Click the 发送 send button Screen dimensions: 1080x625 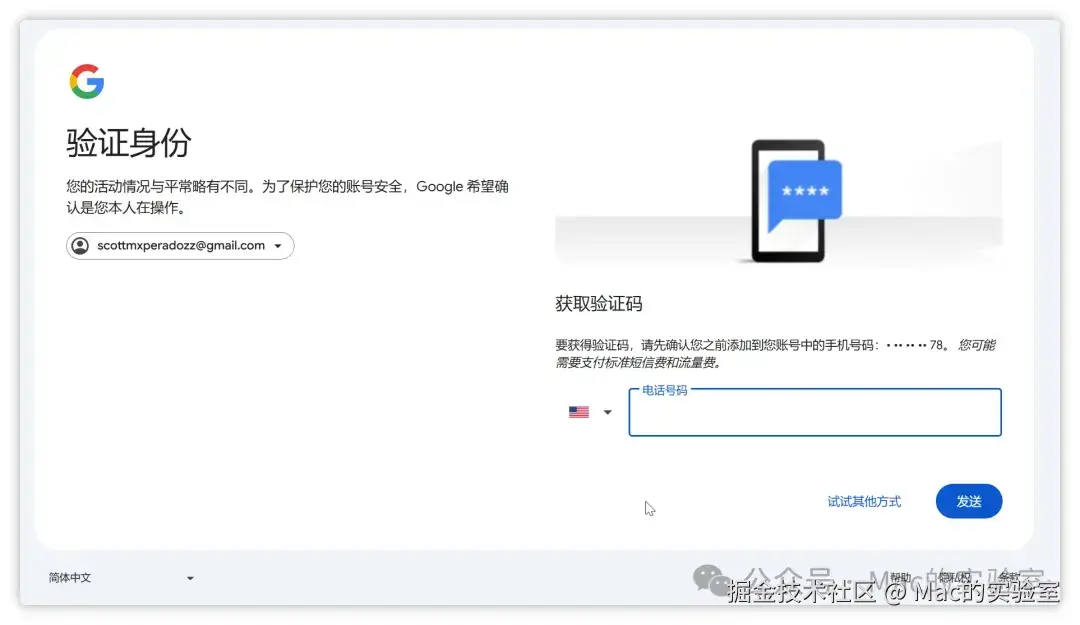tap(968, 502)
